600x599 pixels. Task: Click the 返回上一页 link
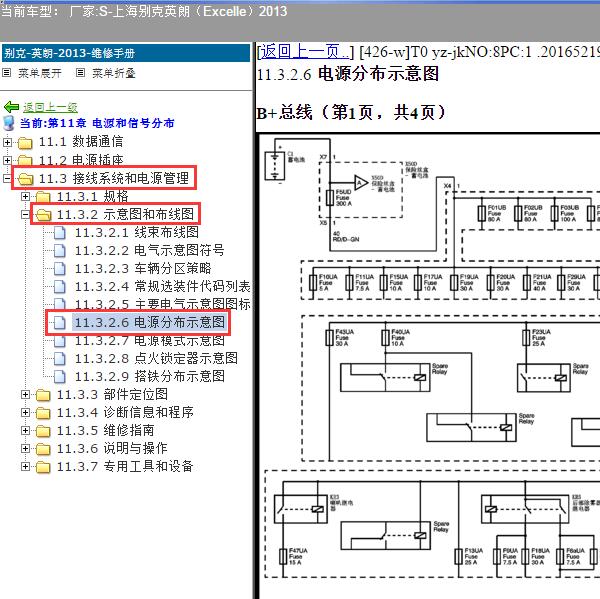[x=305, y=51]
